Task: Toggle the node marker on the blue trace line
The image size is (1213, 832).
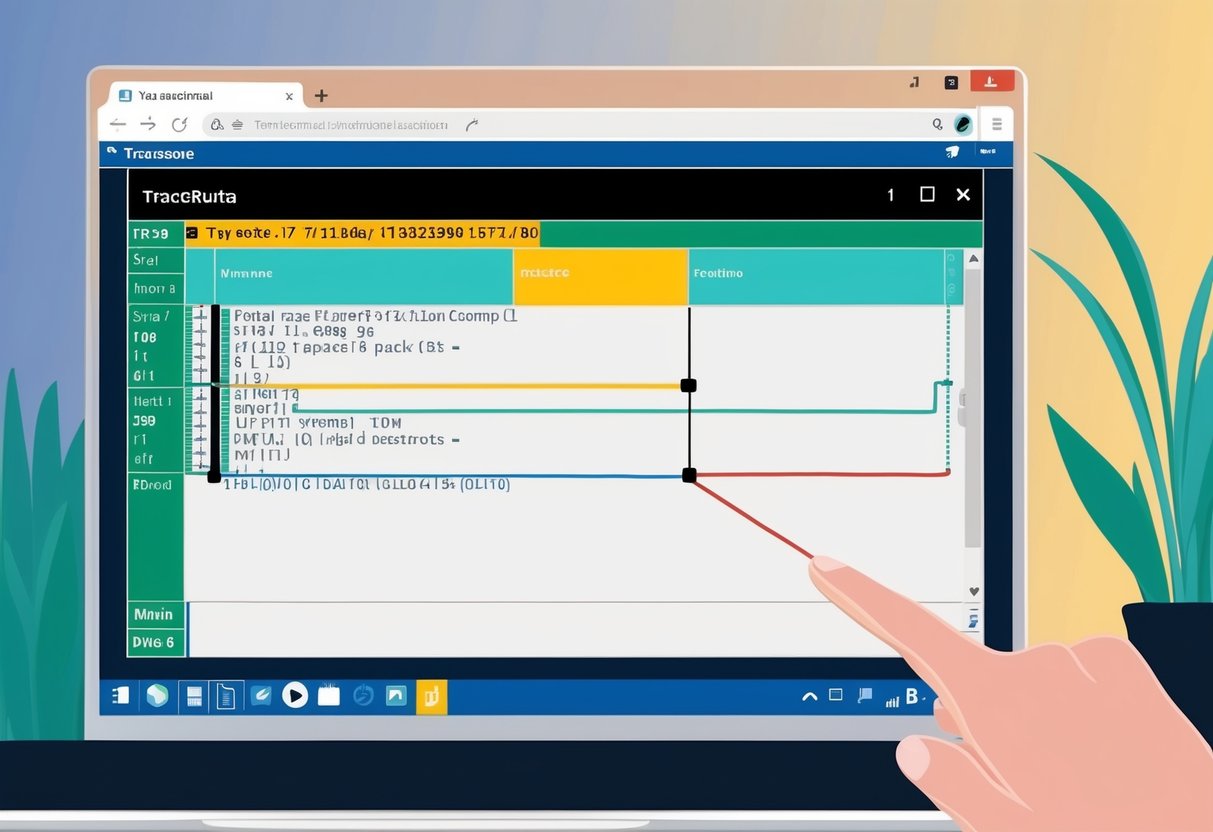Action: [688, 475]
